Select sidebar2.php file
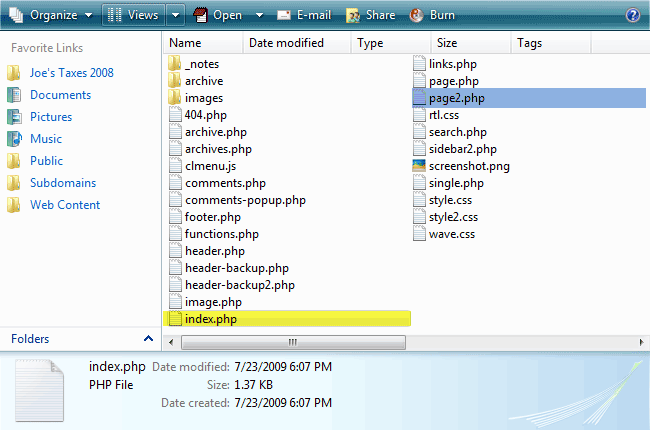Image resolution: width=650 pixels, height=430 pixels. (x=455, y=149)
